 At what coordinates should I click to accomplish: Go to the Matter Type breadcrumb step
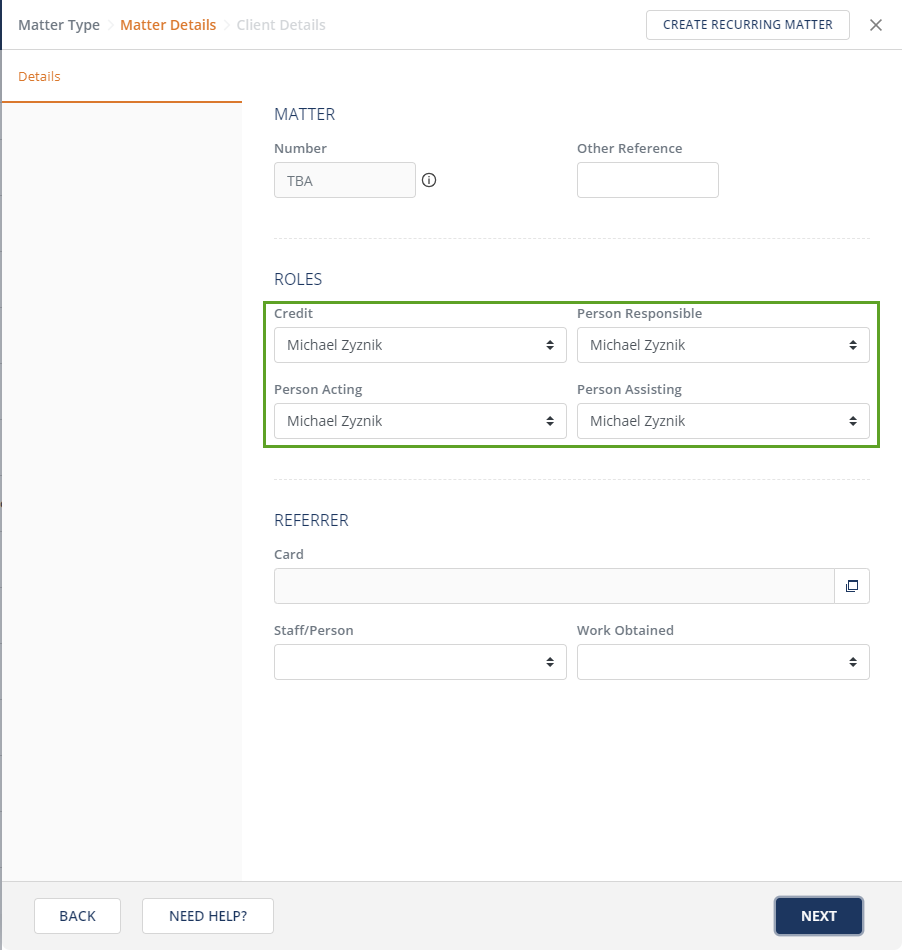pos(59,25)
